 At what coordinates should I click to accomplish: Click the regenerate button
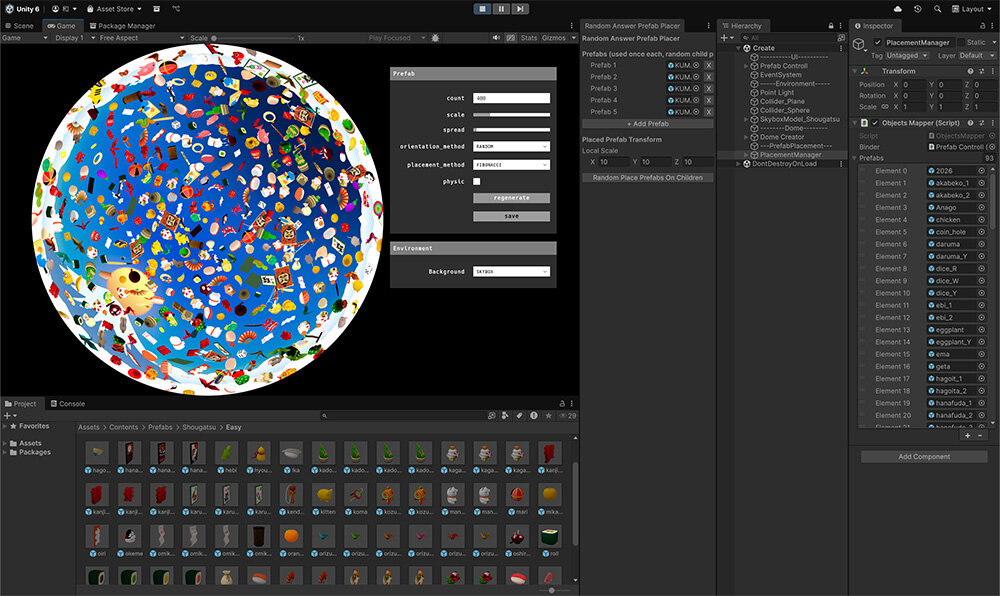click(511, 198)
